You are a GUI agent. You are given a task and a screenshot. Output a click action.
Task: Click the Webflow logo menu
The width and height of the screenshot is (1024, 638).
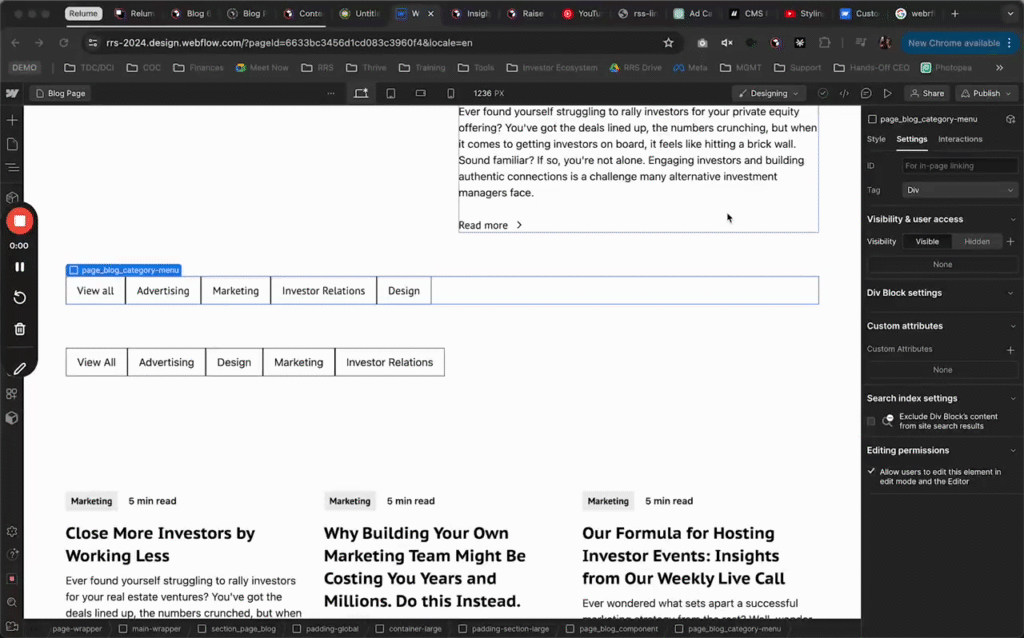coord(12,93)
